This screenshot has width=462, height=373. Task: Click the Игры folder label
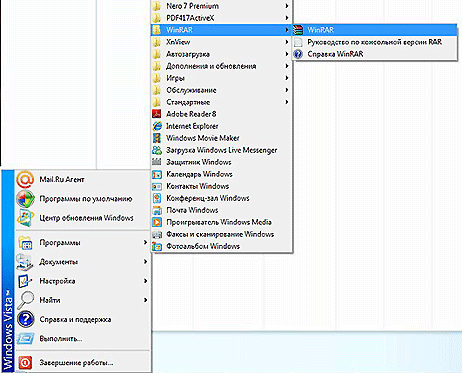coord(175,78)
